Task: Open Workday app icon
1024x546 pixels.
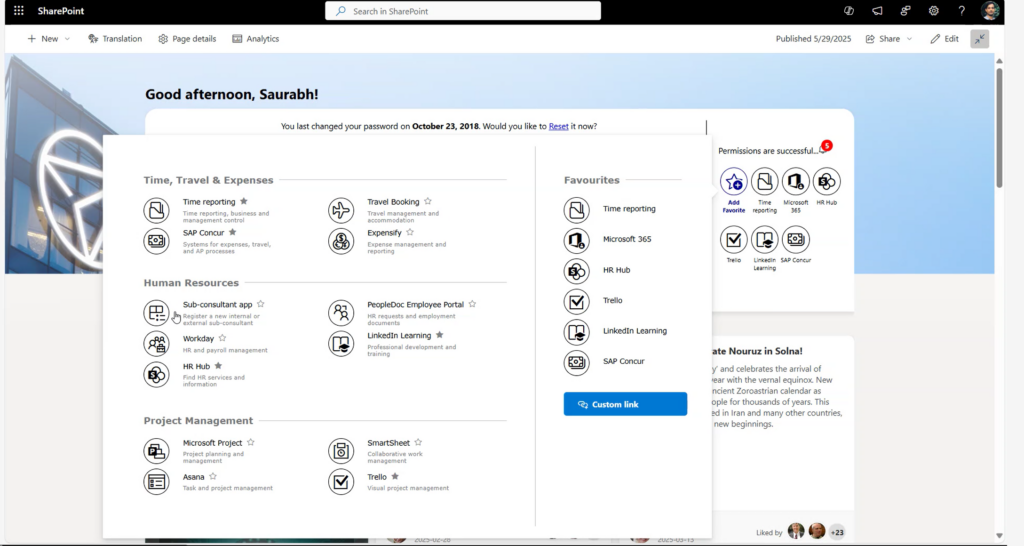Action: tap(157, 344)
